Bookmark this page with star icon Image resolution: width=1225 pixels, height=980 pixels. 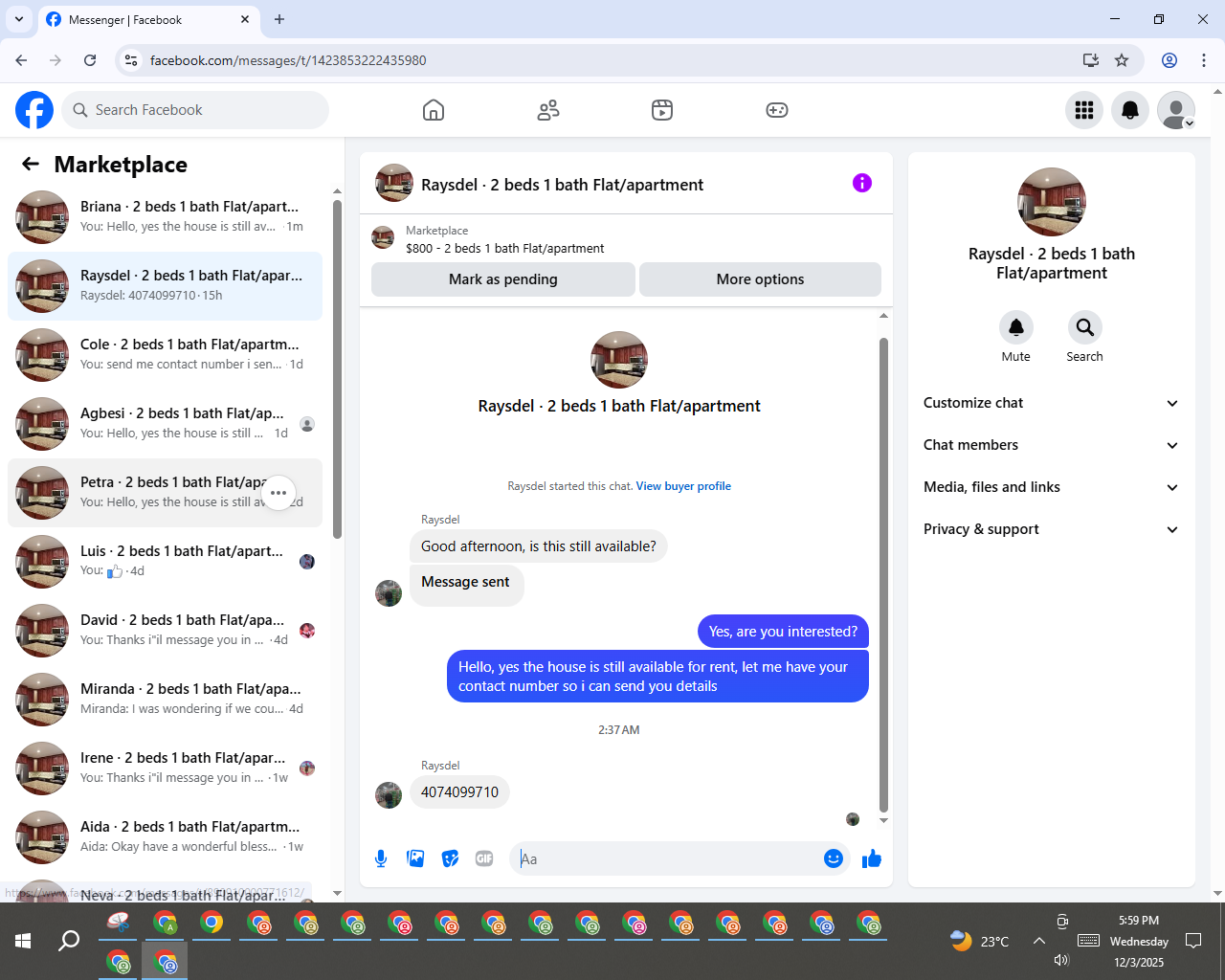1122,60
